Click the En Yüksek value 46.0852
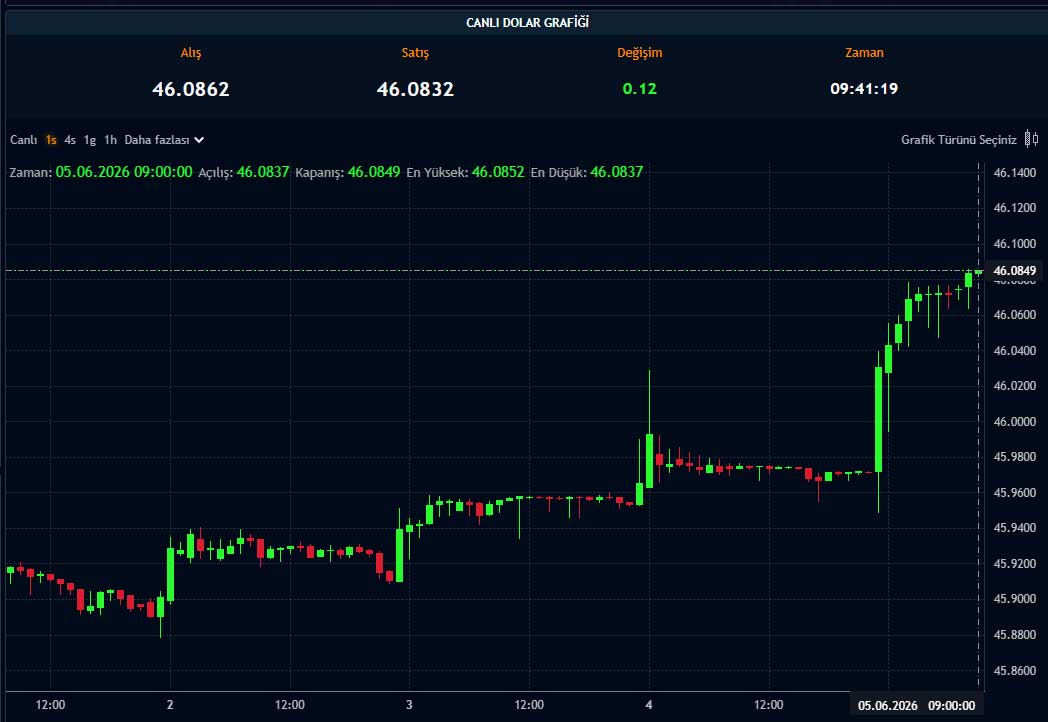1048x722 pixels. point(498,172)
